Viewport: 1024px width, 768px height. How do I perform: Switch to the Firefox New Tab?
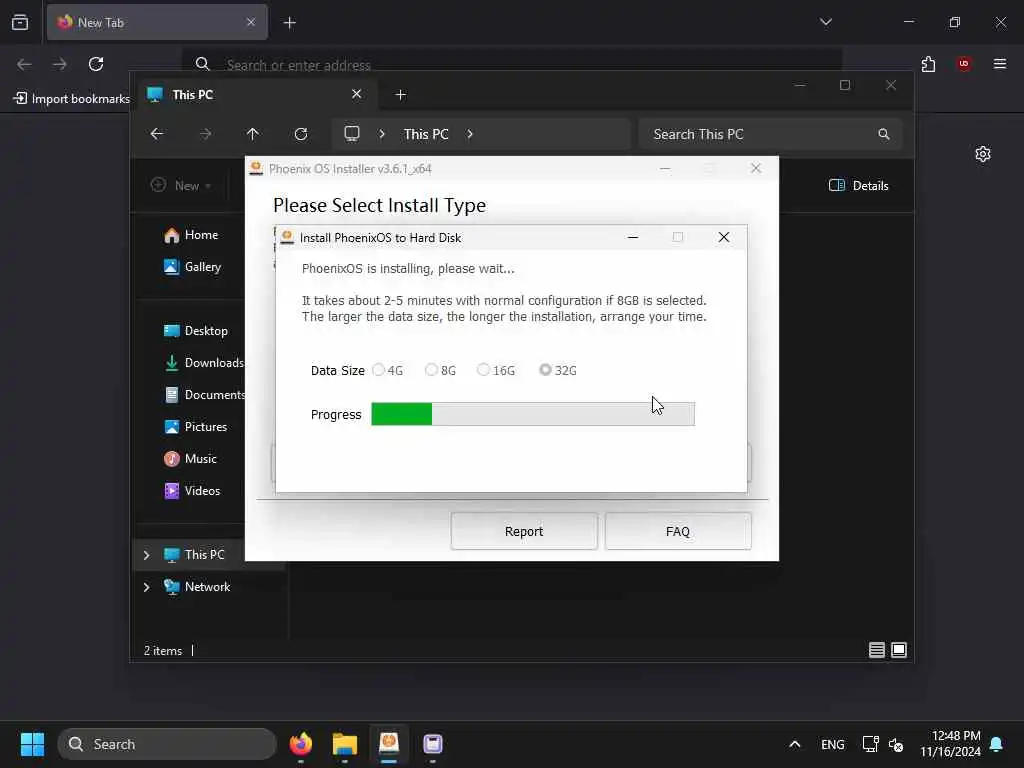coord(157,22)
